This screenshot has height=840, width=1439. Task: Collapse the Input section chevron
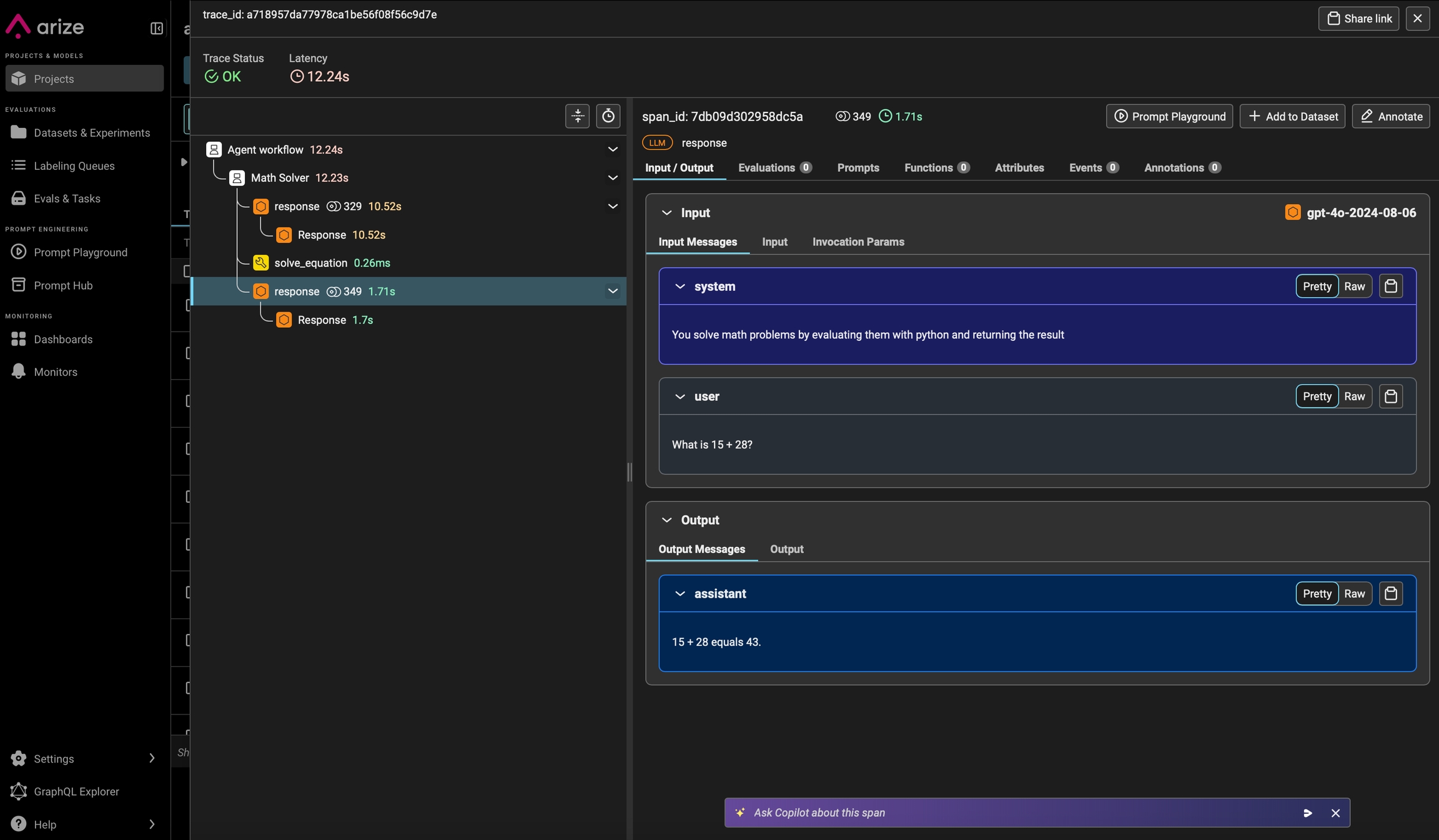pos(666,213)
